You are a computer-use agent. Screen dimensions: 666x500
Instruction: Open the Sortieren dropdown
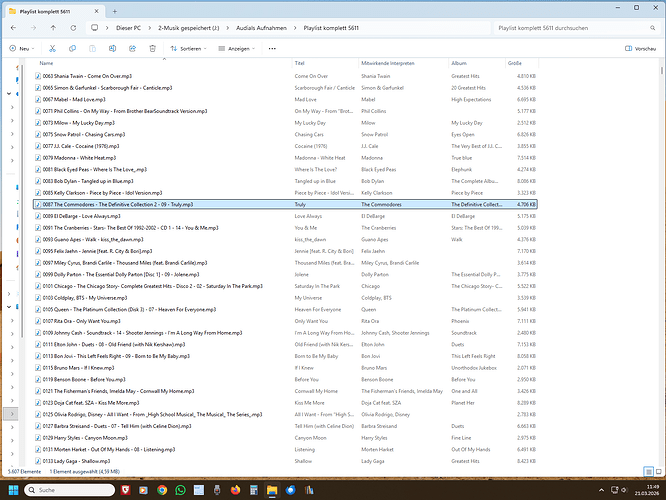coord(189,48)
